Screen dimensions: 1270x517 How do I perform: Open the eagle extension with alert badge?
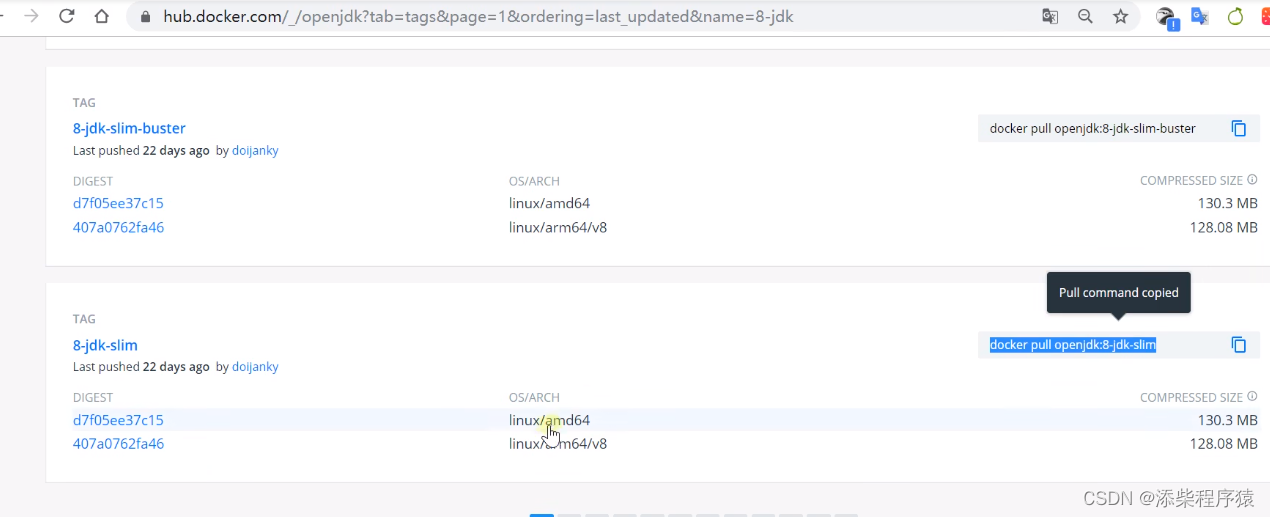1167,17
